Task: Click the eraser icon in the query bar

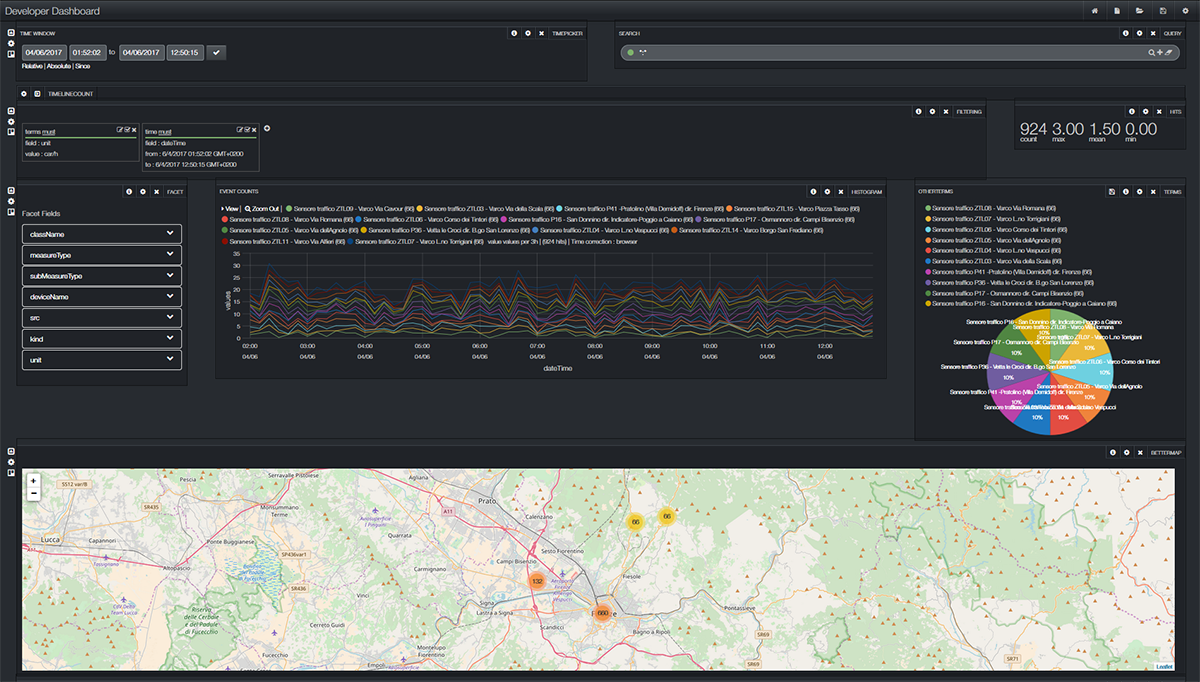Action: coord(1168,52)
